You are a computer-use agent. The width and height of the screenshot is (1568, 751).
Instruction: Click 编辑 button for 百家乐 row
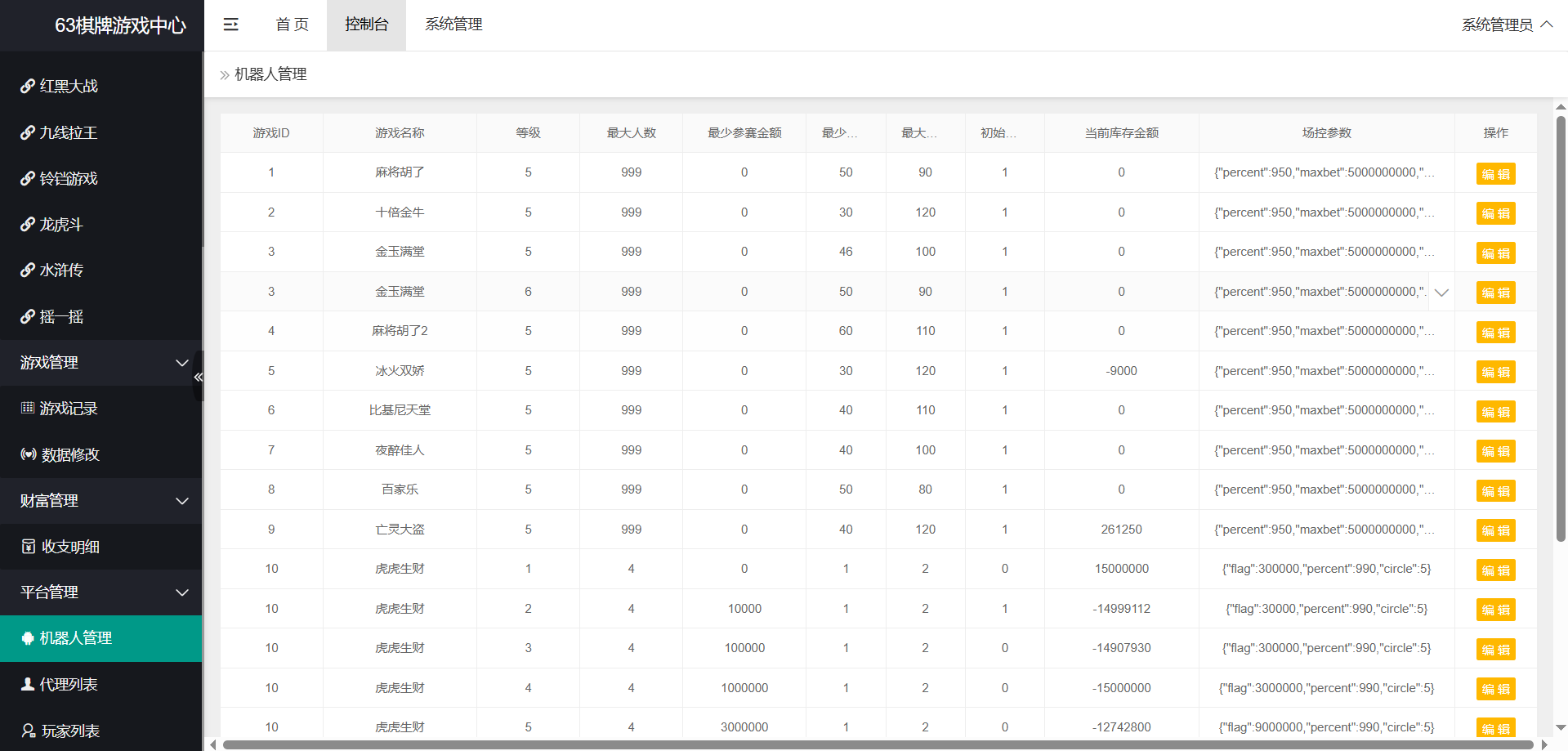pyautogui.click(x=1495, y=491)
